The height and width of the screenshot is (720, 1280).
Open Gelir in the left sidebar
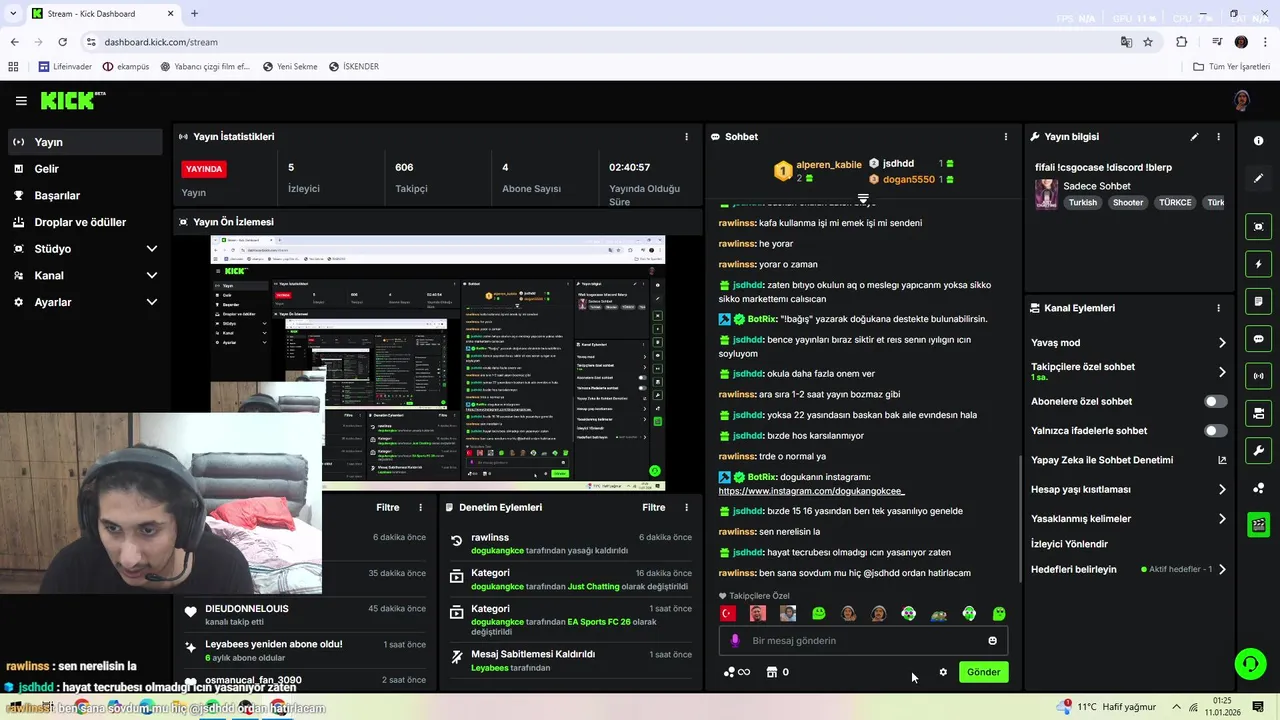(85, 169)
